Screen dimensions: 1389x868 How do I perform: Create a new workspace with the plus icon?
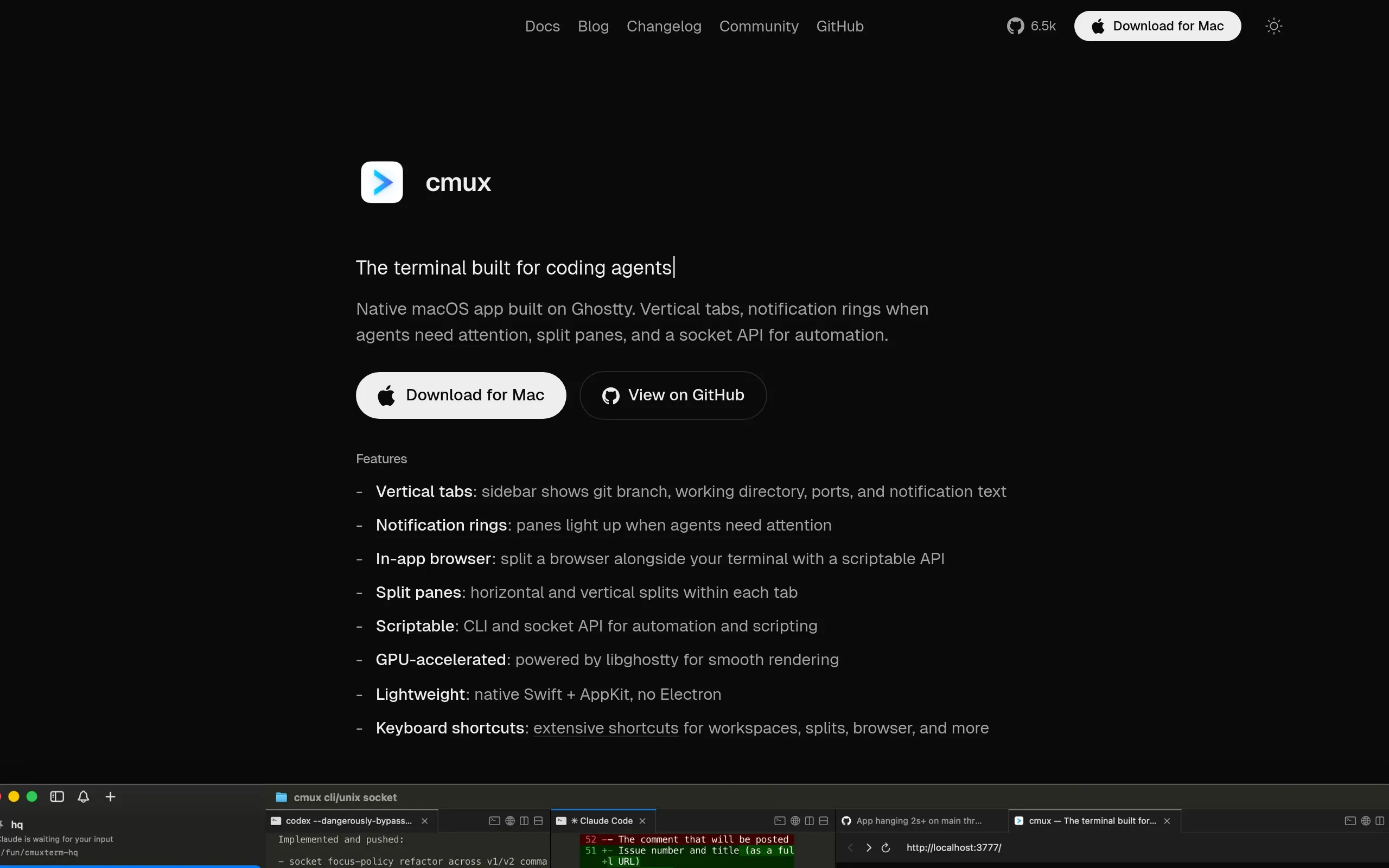(110, 796)
